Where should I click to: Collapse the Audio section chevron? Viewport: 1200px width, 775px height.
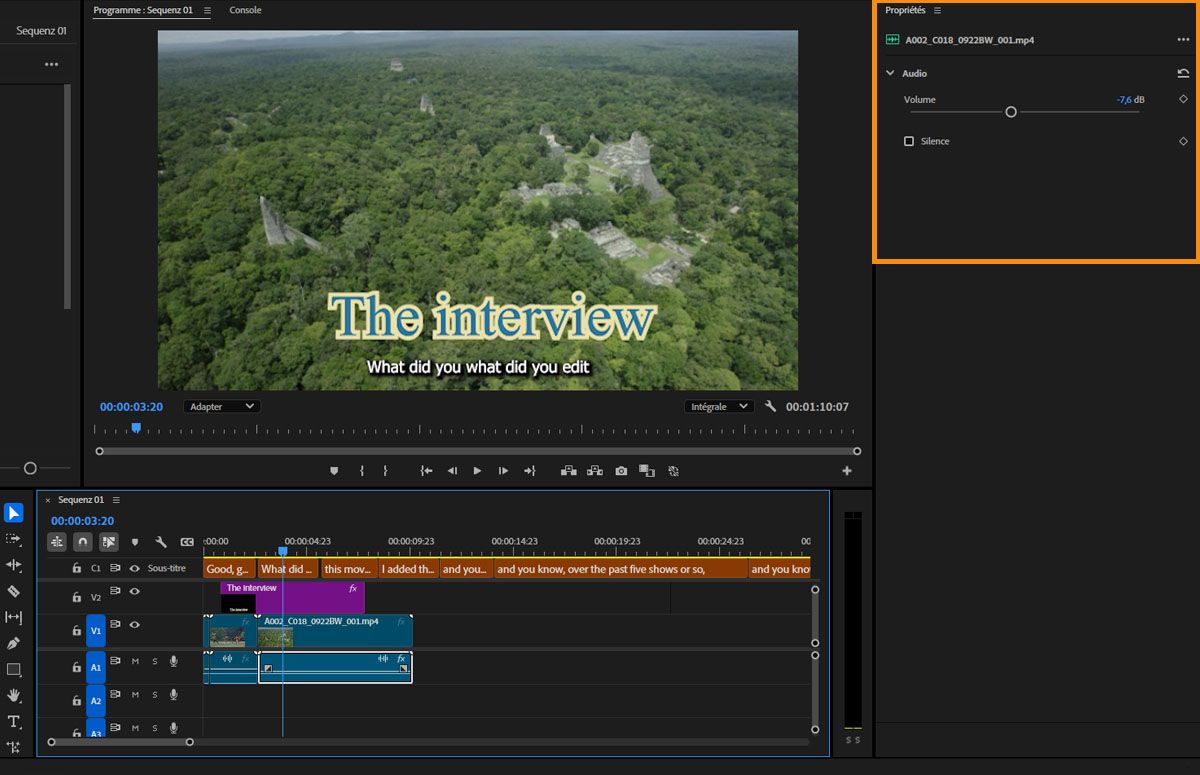[890, 73]
